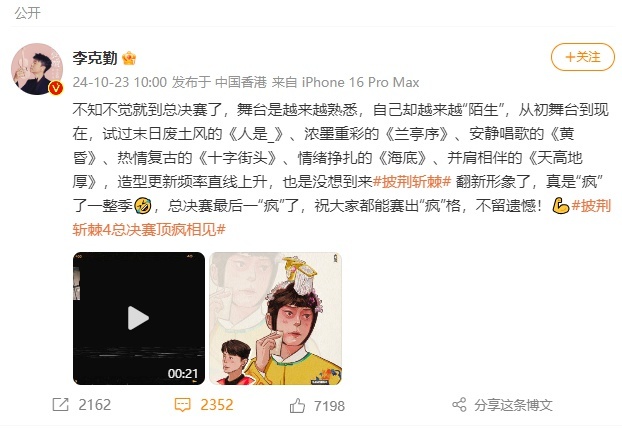The image size is (622, 435).
Task: Click 分享这条博文 text
Action: point(513,405)
